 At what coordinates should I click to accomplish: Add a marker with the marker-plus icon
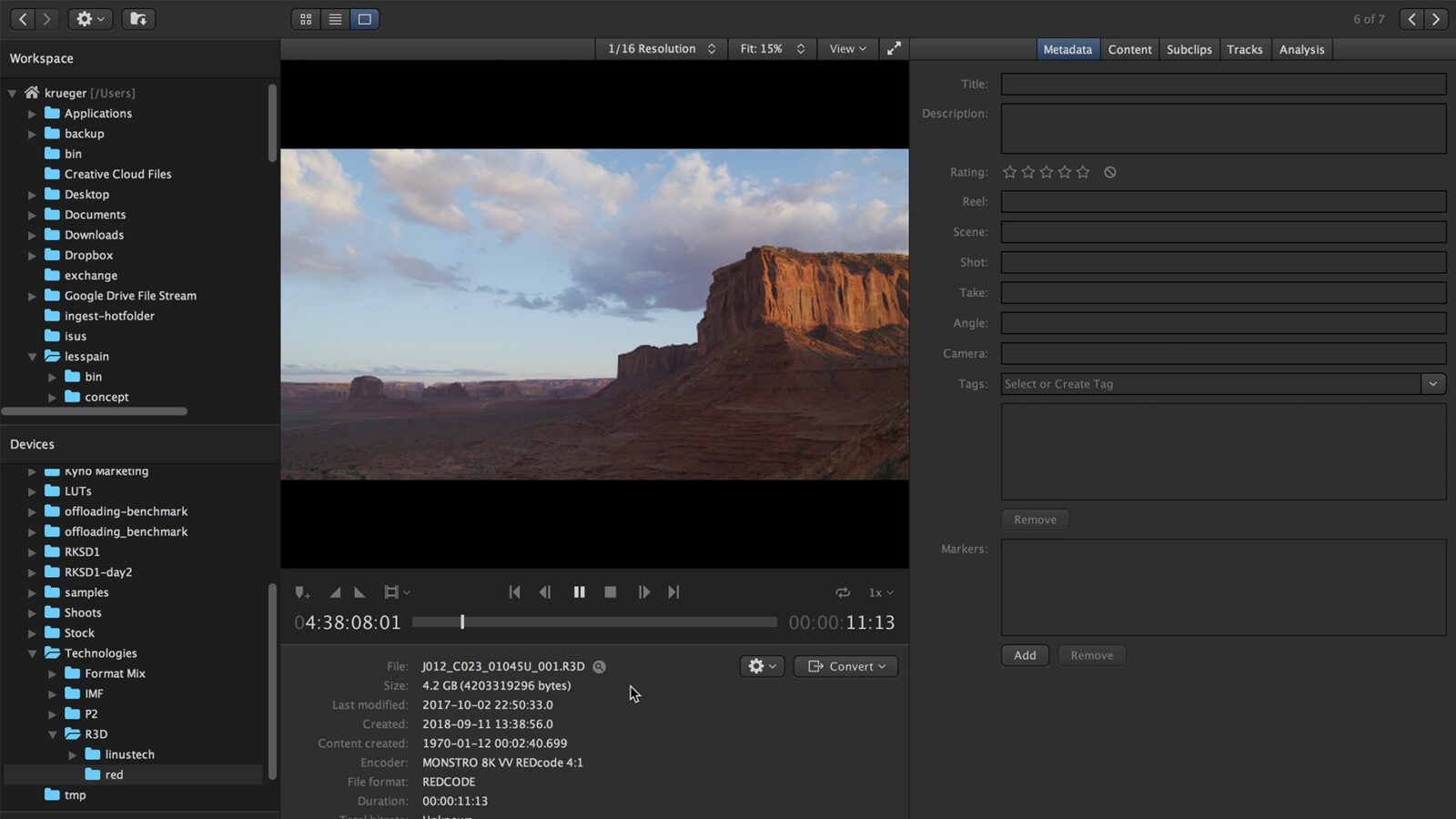[302, 592]
